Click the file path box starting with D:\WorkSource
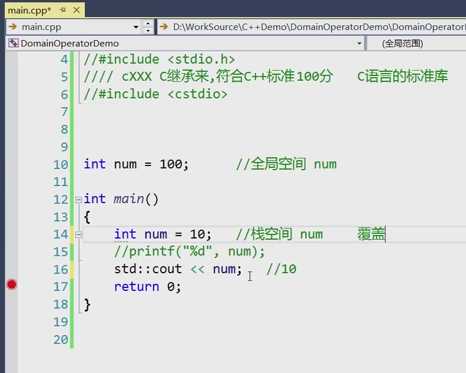 coord(312,27)
